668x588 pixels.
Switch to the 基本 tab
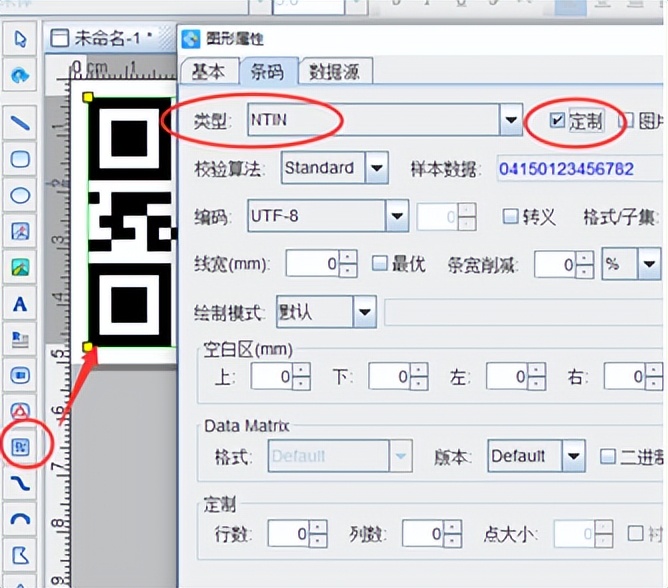[209, 72]
